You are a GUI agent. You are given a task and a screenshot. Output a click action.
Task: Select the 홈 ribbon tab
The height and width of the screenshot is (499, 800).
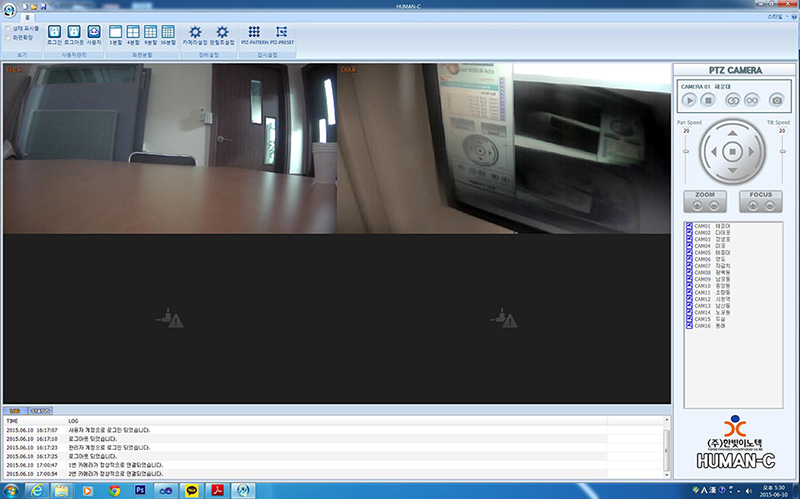pyautogui.click(x=27, y=18)
